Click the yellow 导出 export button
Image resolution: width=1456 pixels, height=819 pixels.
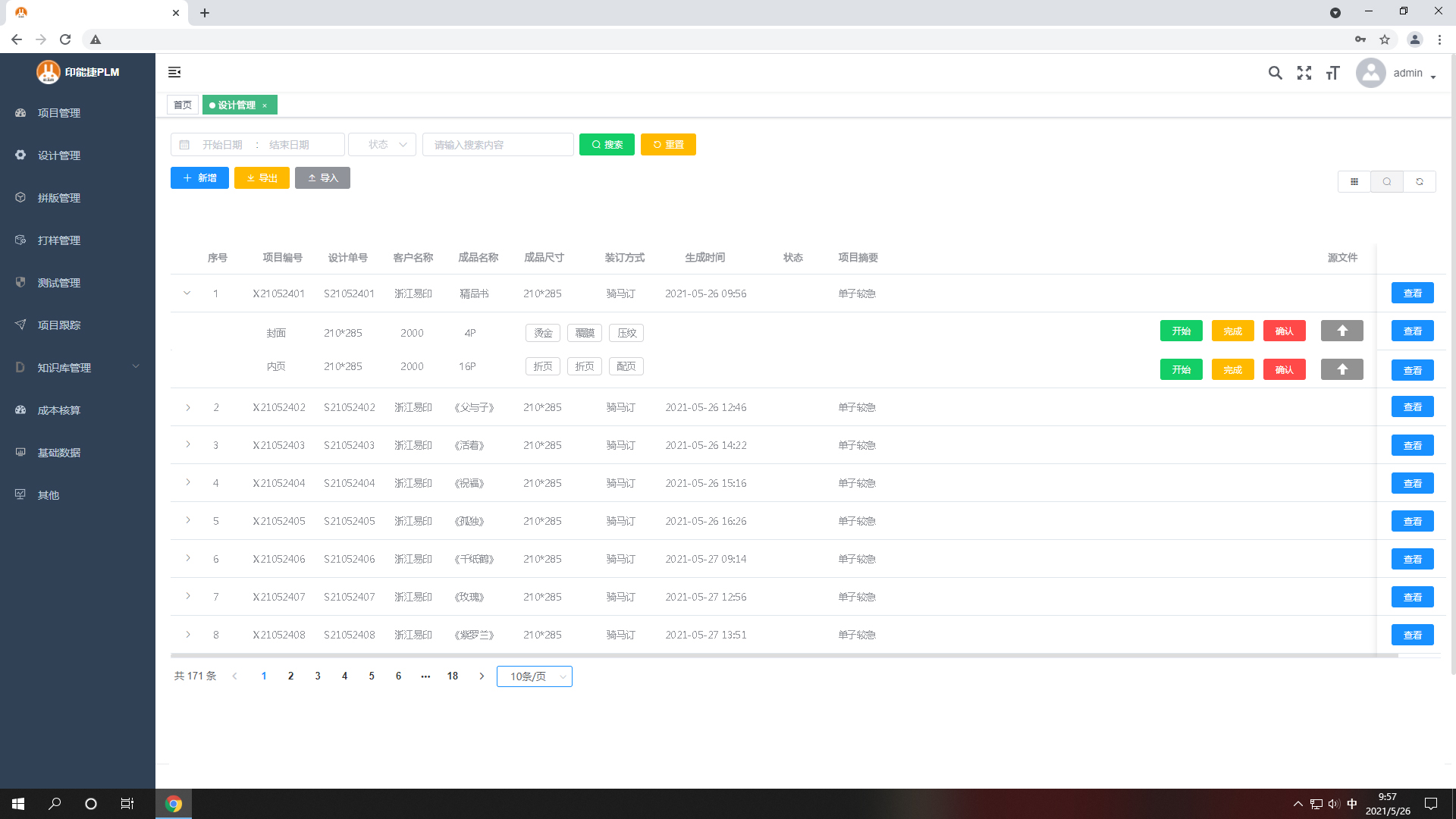click(x=262, y=178)
